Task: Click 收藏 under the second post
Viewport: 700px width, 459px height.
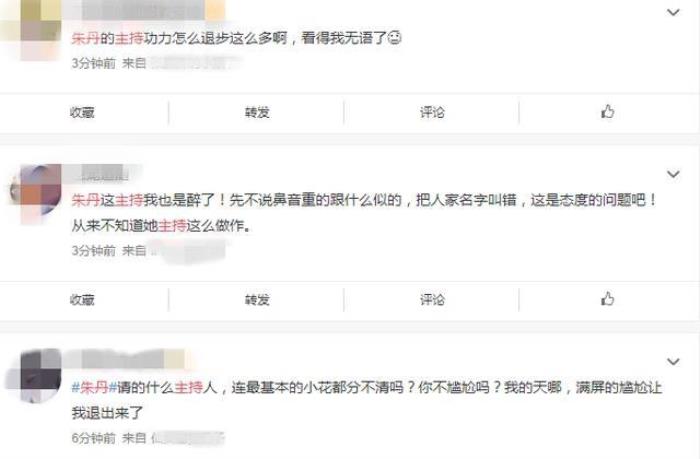Action: tap(82, 300)
